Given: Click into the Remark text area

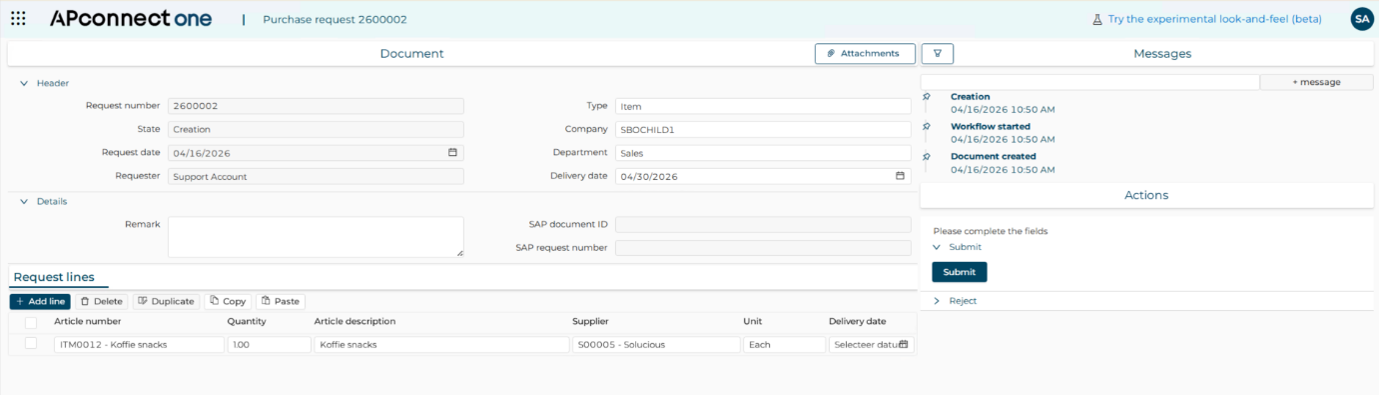Looking at the screenshot, I should tap(316, 237).
